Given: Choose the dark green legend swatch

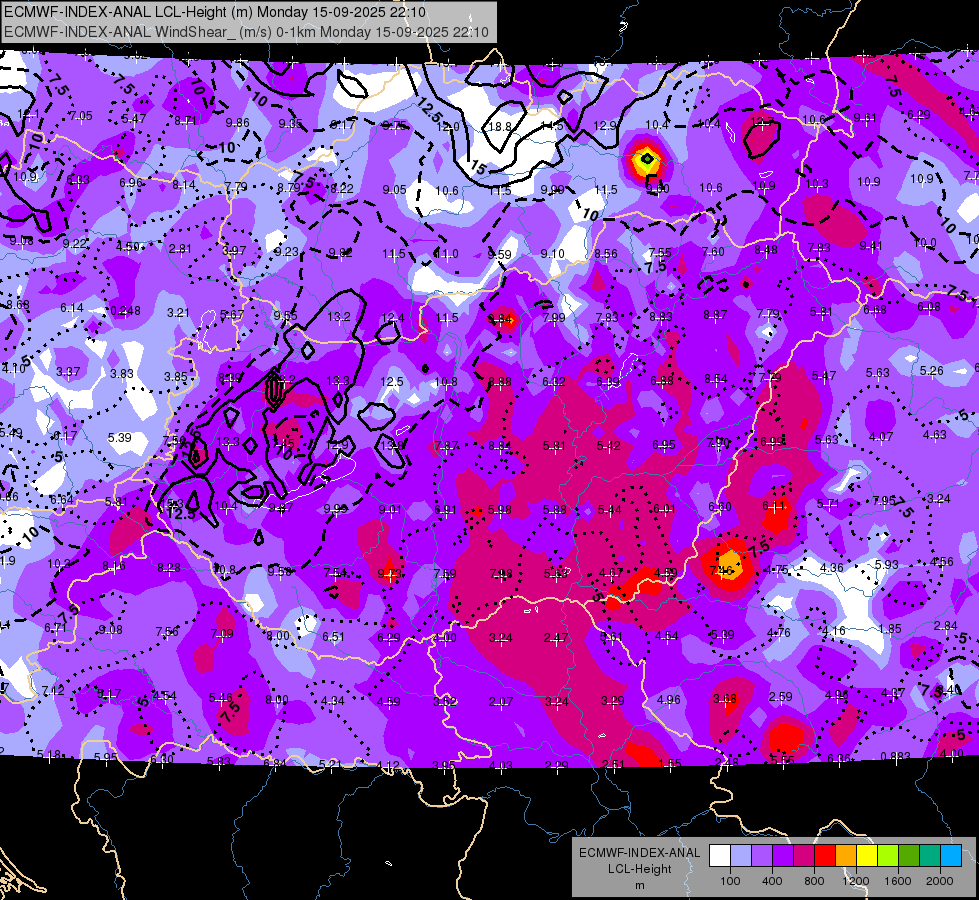Looking at the screenshot, I should coord(908,856).
